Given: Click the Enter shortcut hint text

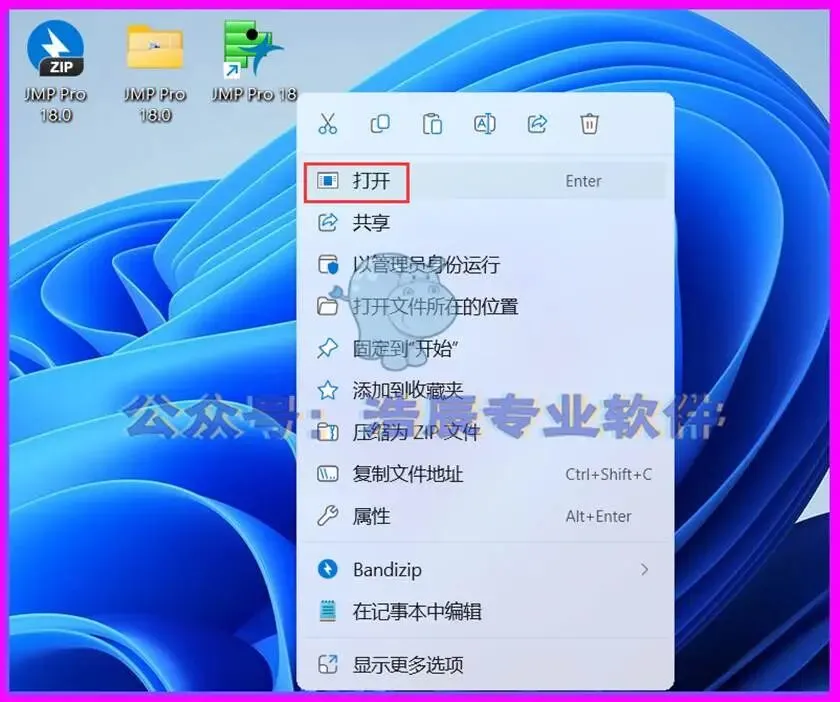Looking at the screenshot, I should tap(583, 181).
